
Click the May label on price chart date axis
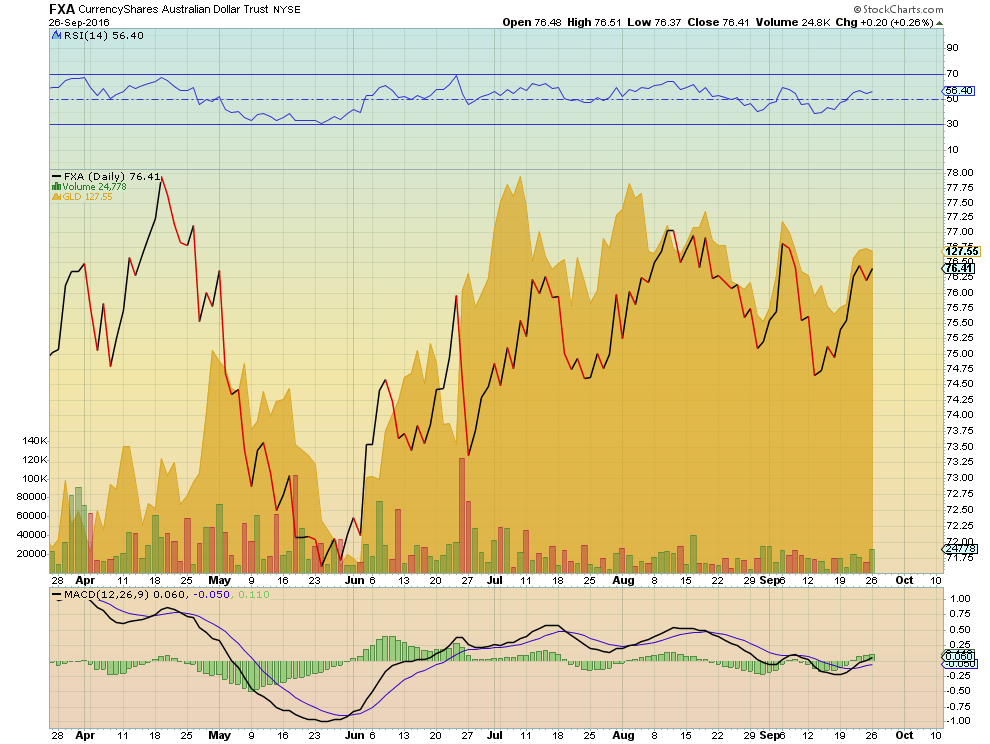click(219, 580)
